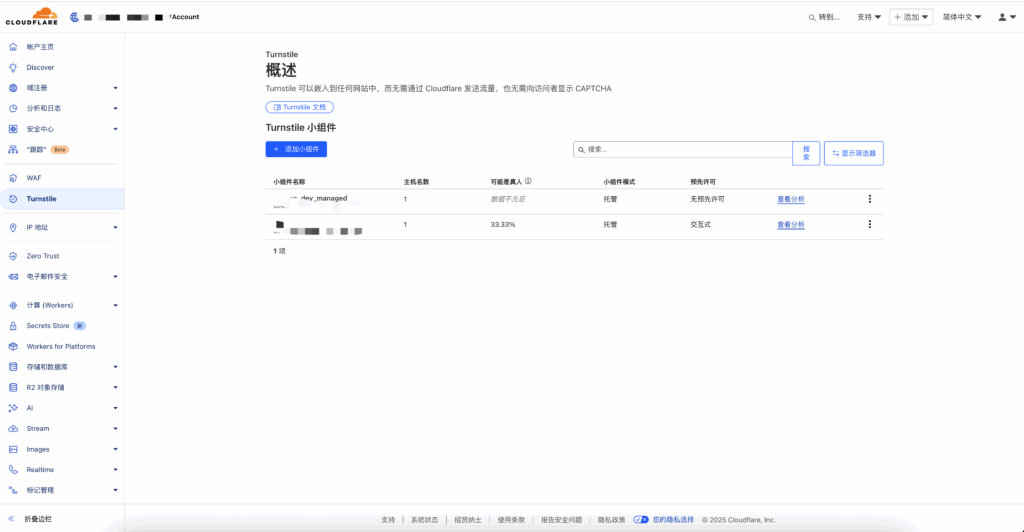View analytics for dev_managed widget

coord(790,199)
